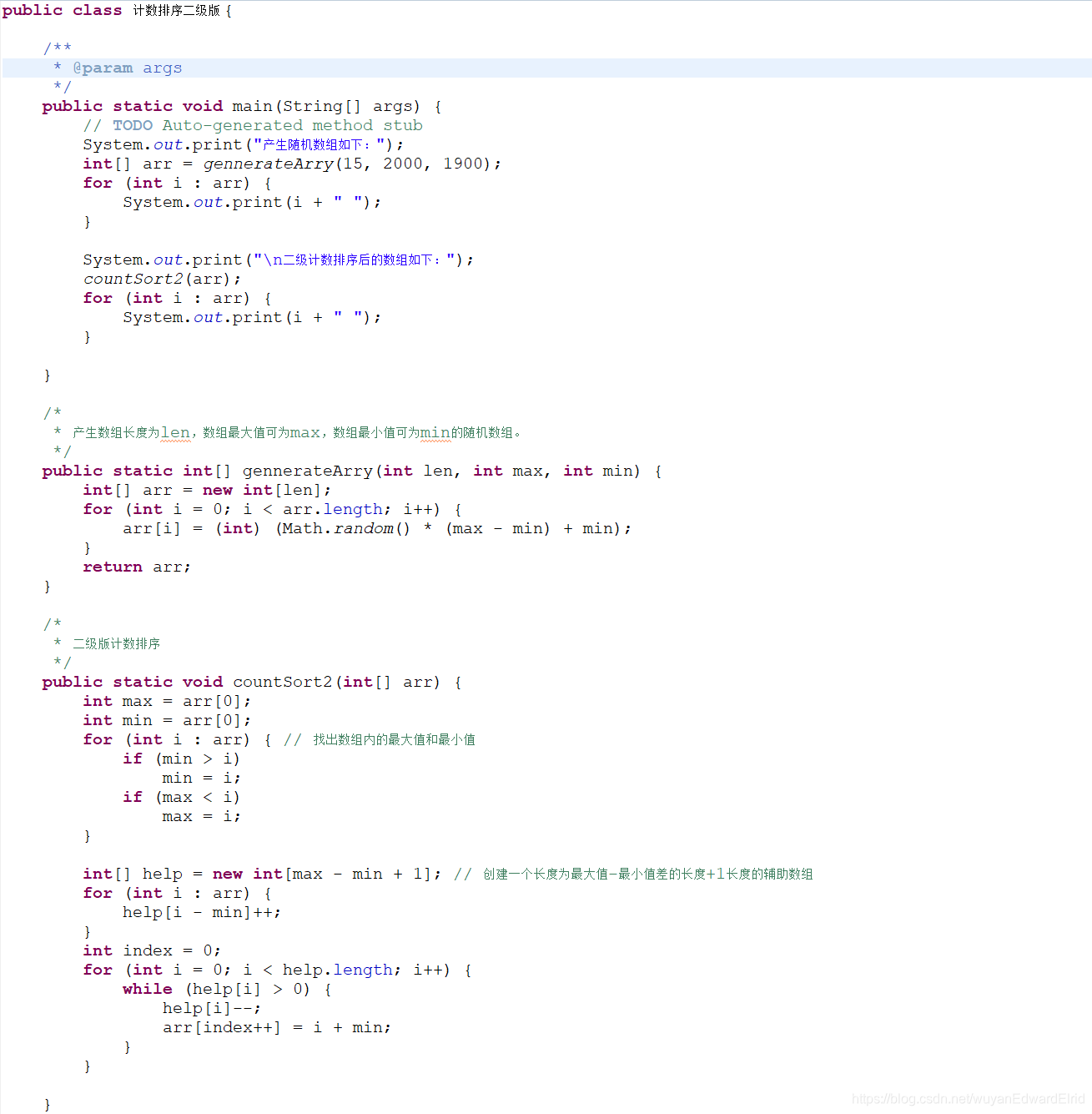Click the string "\n二级计数排序后的数组如下："
1092x1114 pixels.
click(x=353, y=260)
